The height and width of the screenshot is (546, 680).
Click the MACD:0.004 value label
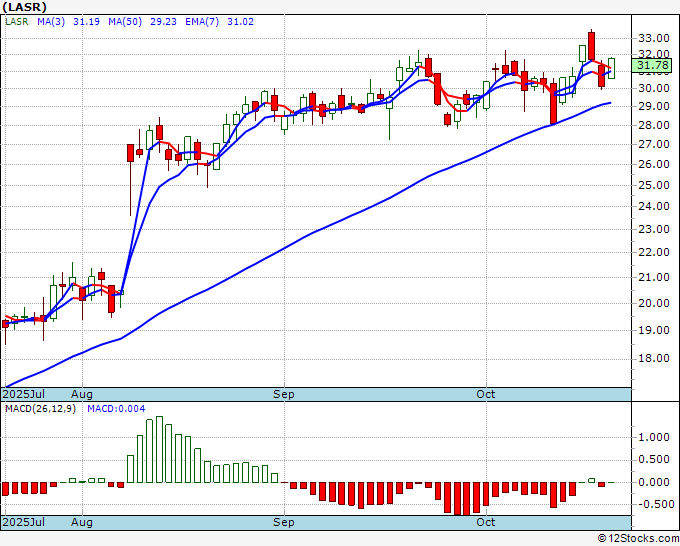tap(116, 409)
